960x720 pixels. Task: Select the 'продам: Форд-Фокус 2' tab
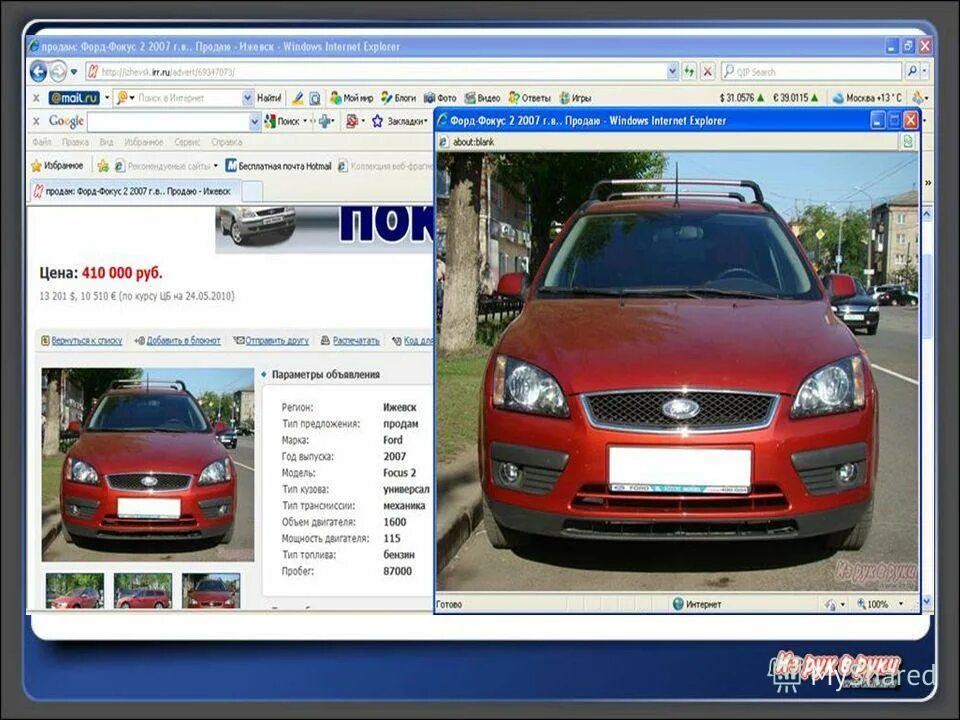[x=135, y=192]
